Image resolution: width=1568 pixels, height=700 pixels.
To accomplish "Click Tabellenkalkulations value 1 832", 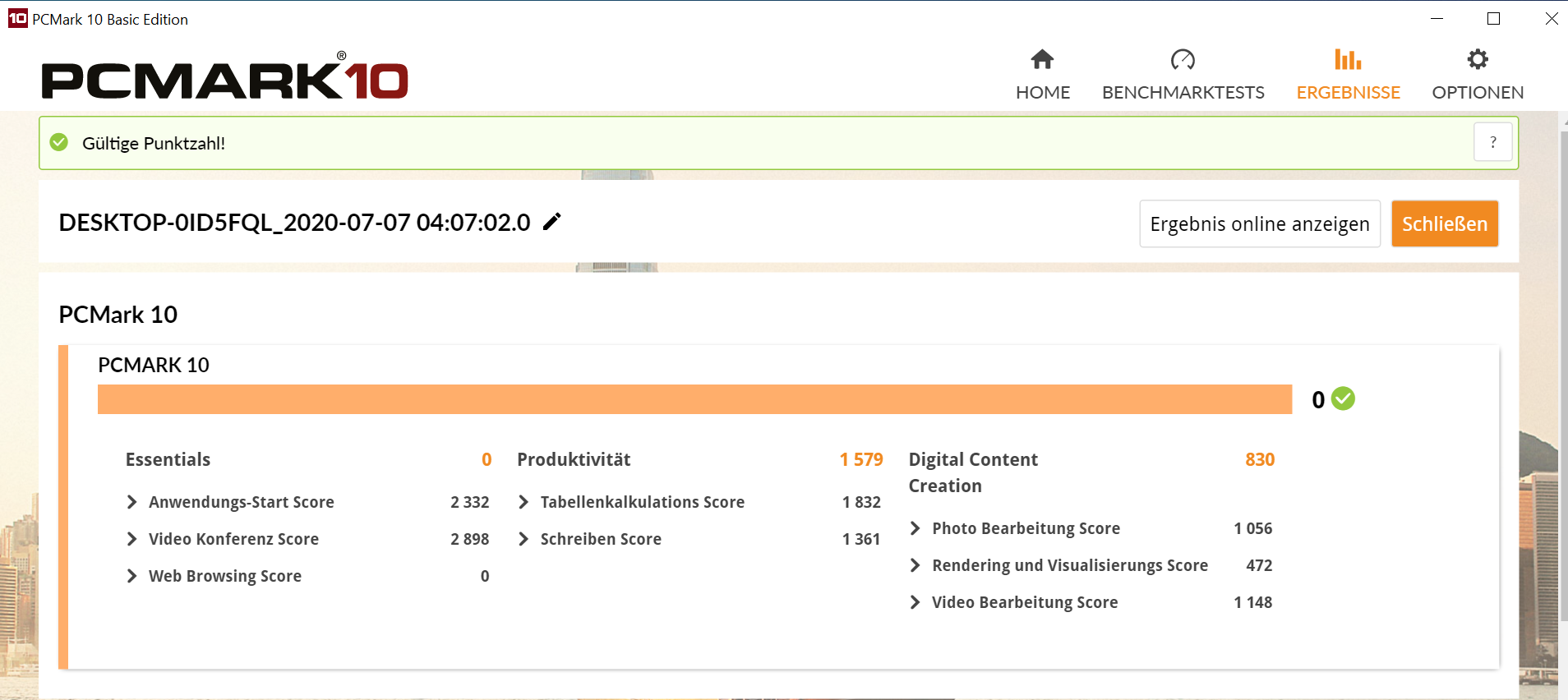I will click(x=861, y=502).
